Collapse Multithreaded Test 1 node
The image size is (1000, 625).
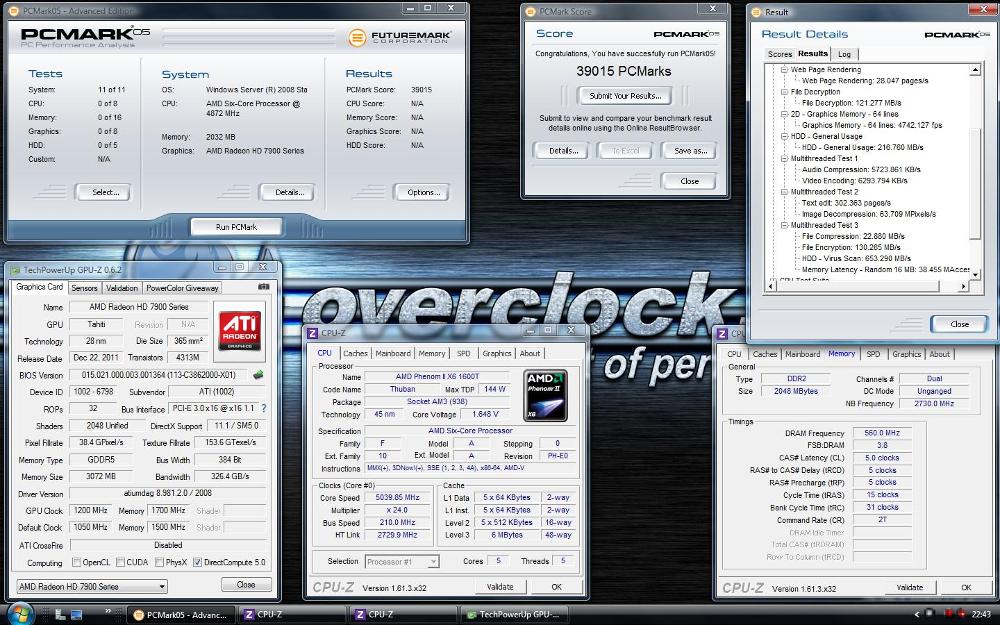784,158
